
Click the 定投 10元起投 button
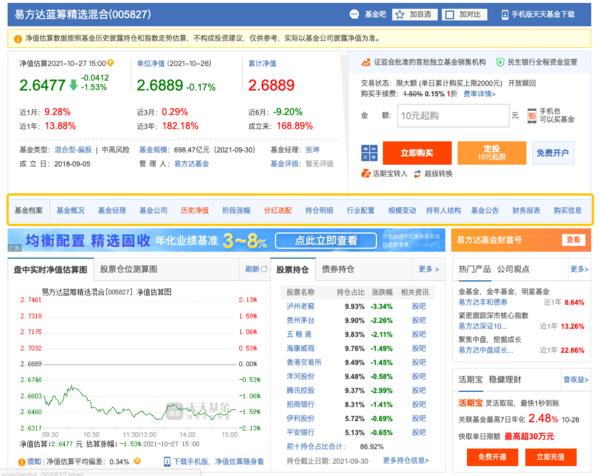[492, 153]
